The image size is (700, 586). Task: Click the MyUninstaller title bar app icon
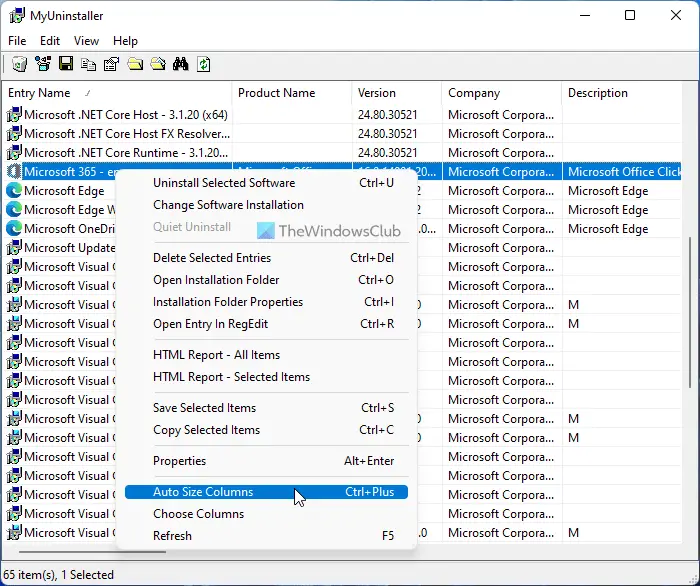17,16
